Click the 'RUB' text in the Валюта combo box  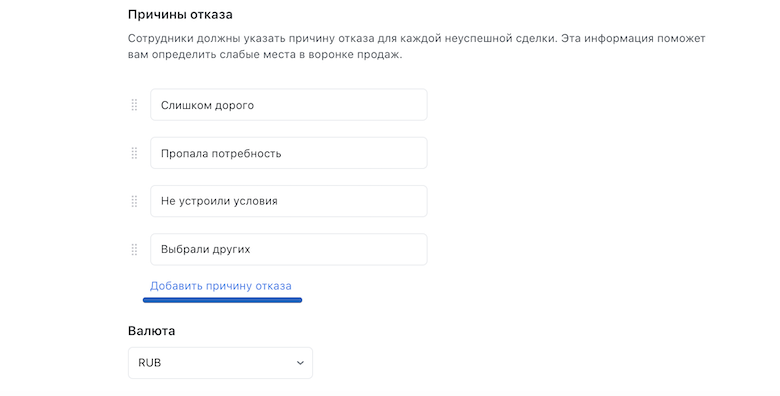click(x=150, y=363)
